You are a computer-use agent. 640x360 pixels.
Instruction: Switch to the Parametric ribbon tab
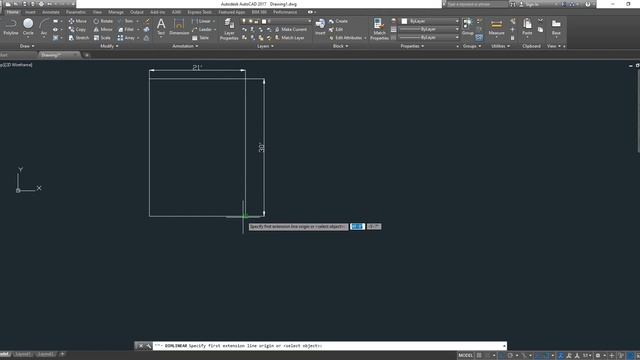(x=76, y=12)
